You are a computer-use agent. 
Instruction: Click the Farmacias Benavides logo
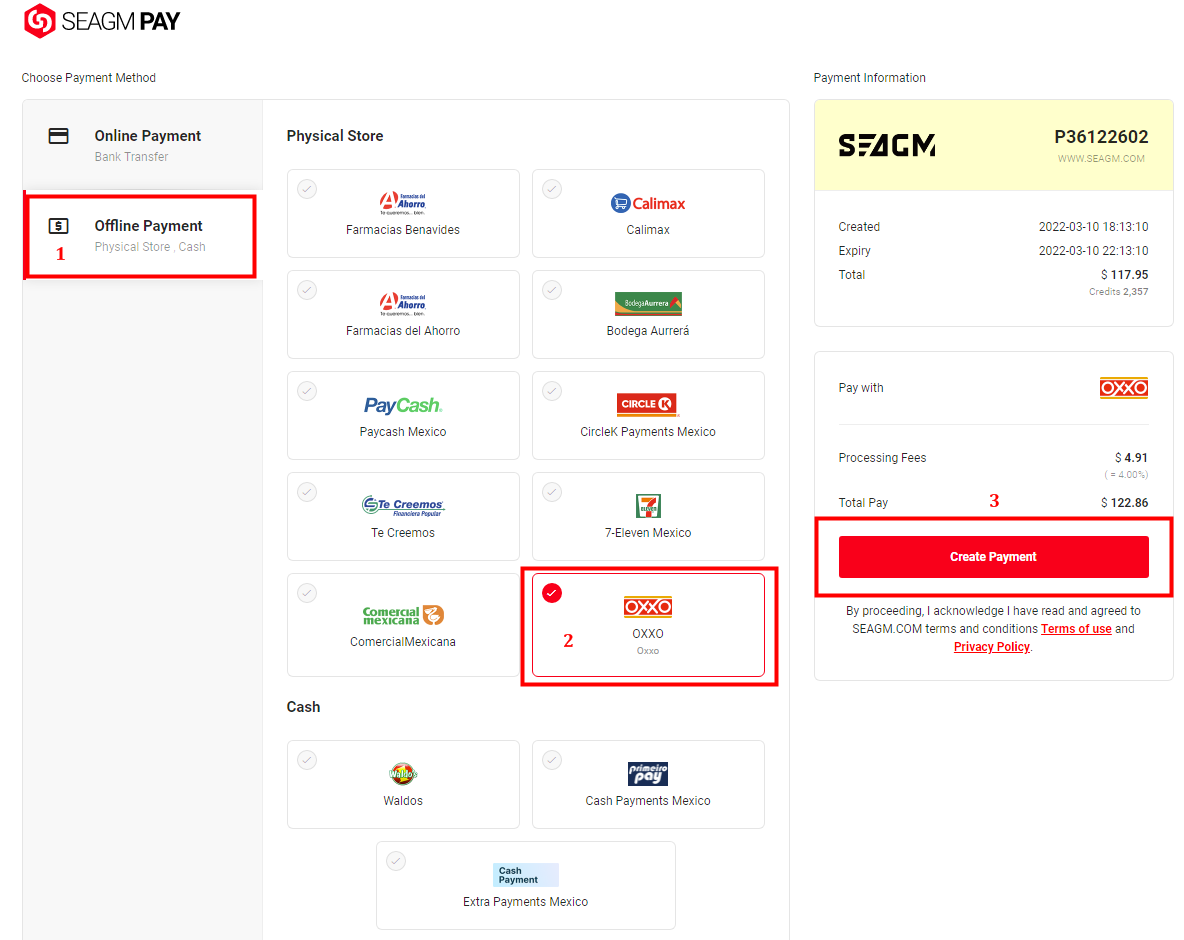pyautogui.click(x=402, y=203)
